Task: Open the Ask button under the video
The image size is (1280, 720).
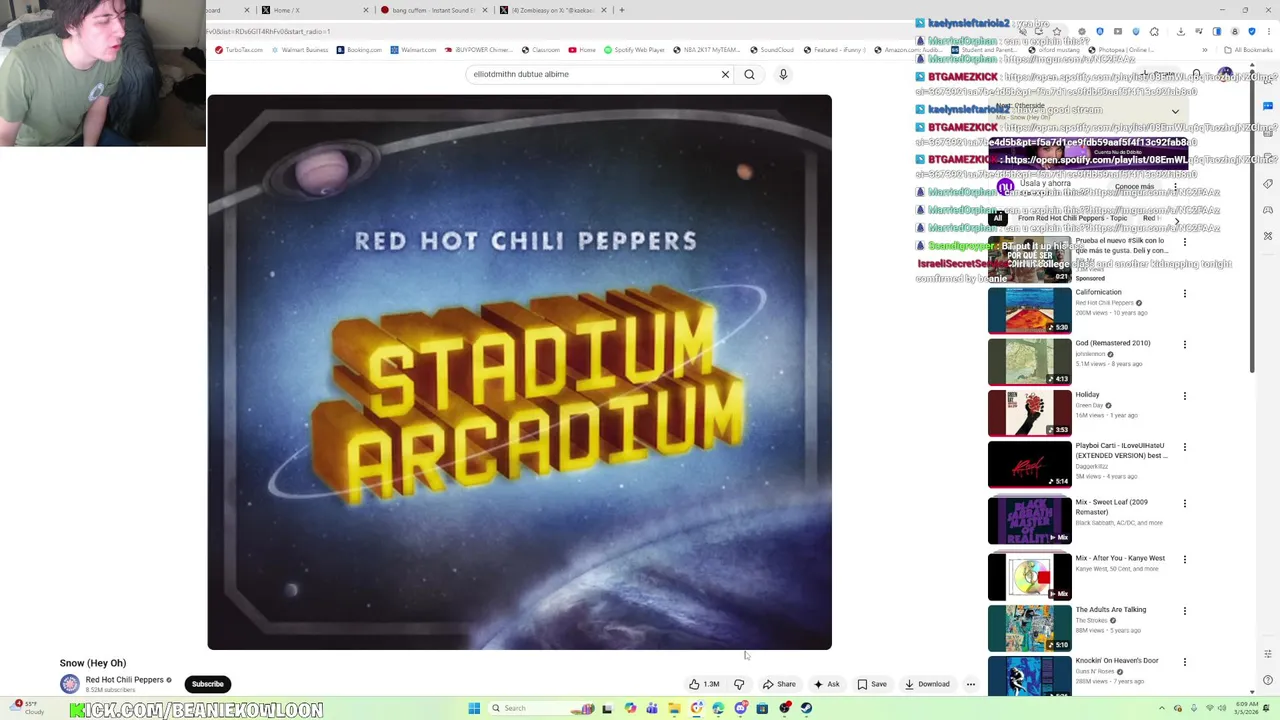Action: click(x=826, y=684)
